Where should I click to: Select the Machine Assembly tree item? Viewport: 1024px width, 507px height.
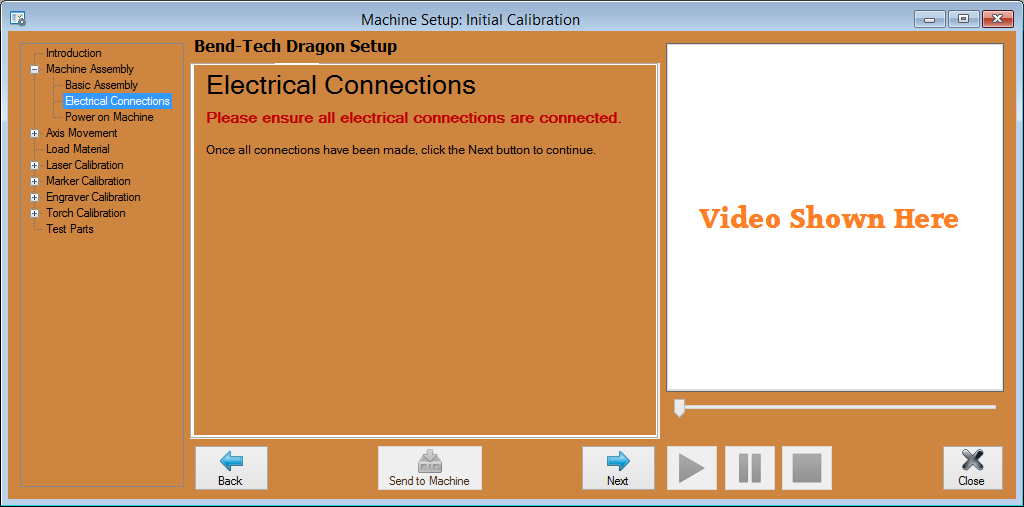(90, 69)
